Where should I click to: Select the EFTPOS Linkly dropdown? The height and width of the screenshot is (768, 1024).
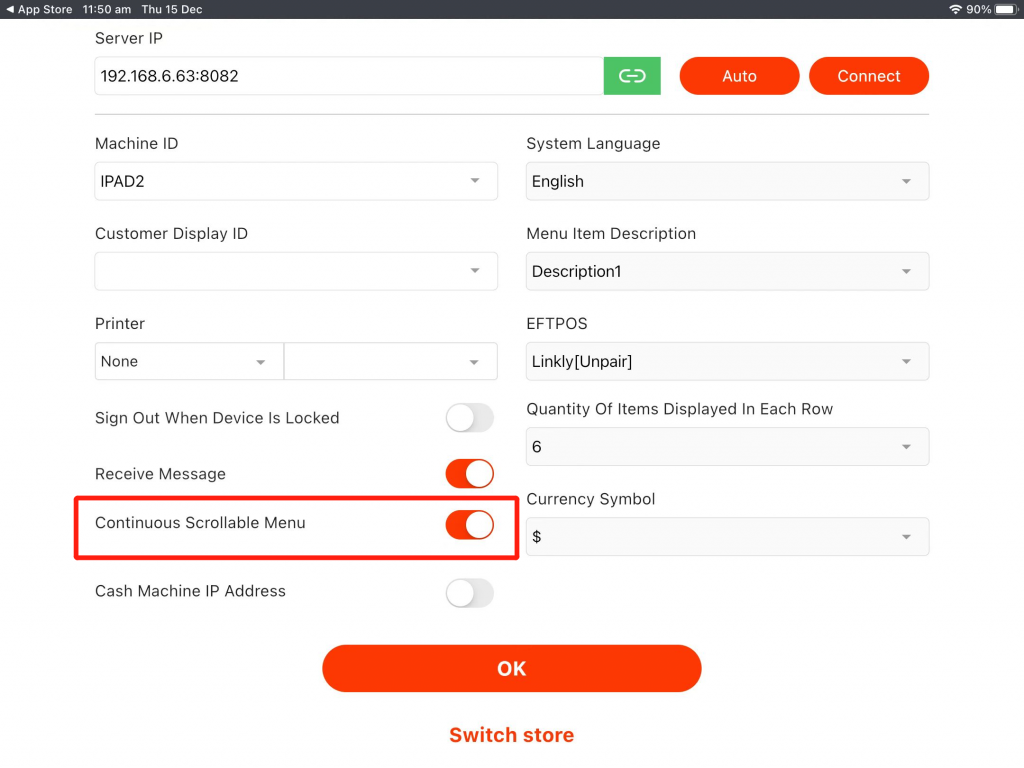point(727,361)
